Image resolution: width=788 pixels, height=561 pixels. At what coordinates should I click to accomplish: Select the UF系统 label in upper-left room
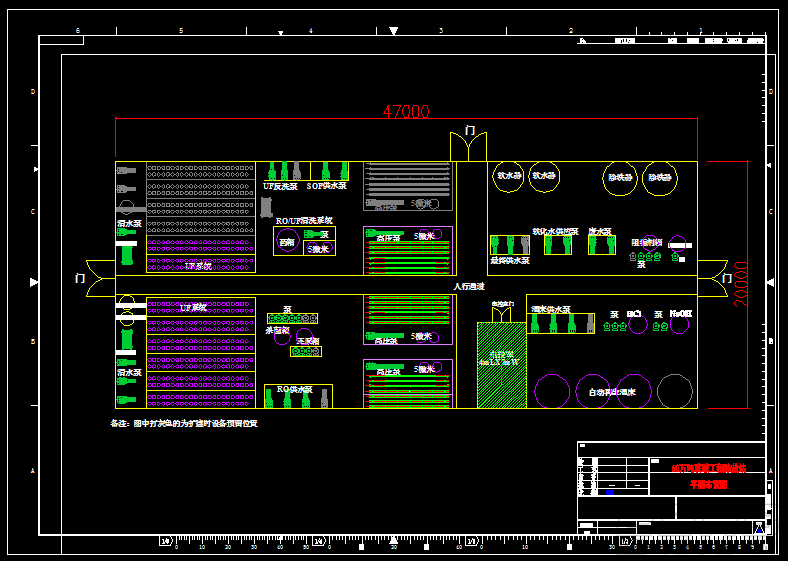(x=198, y=266)
